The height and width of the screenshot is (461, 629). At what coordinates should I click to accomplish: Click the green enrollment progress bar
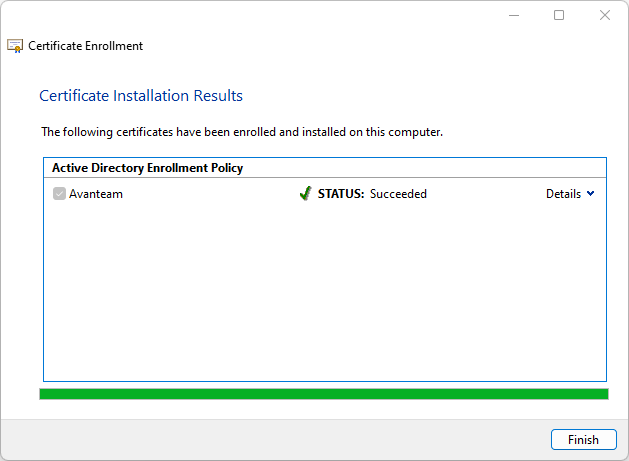pyautogui.click(x=323, y=394)
